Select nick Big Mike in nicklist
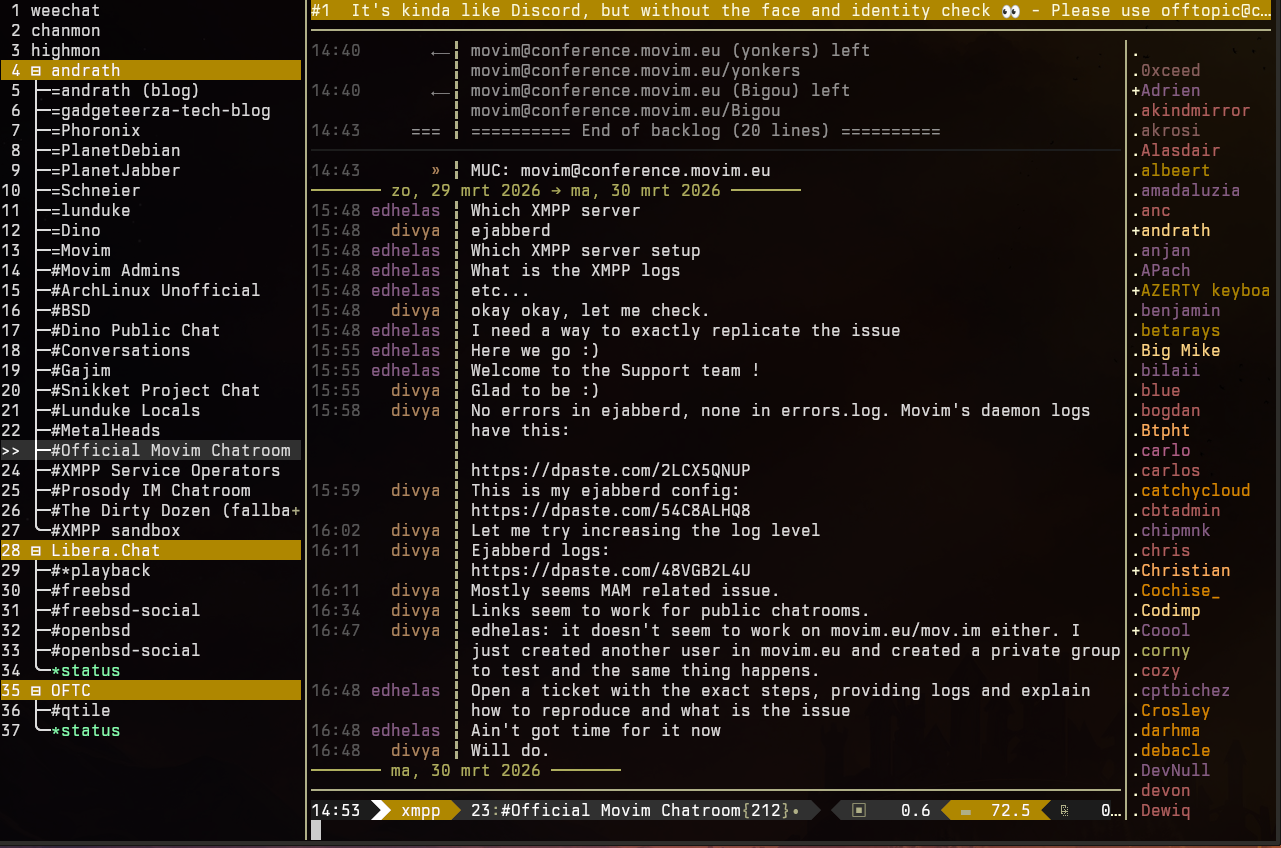The width and height of the screenshot is (1281, 848). (1180, 350)
